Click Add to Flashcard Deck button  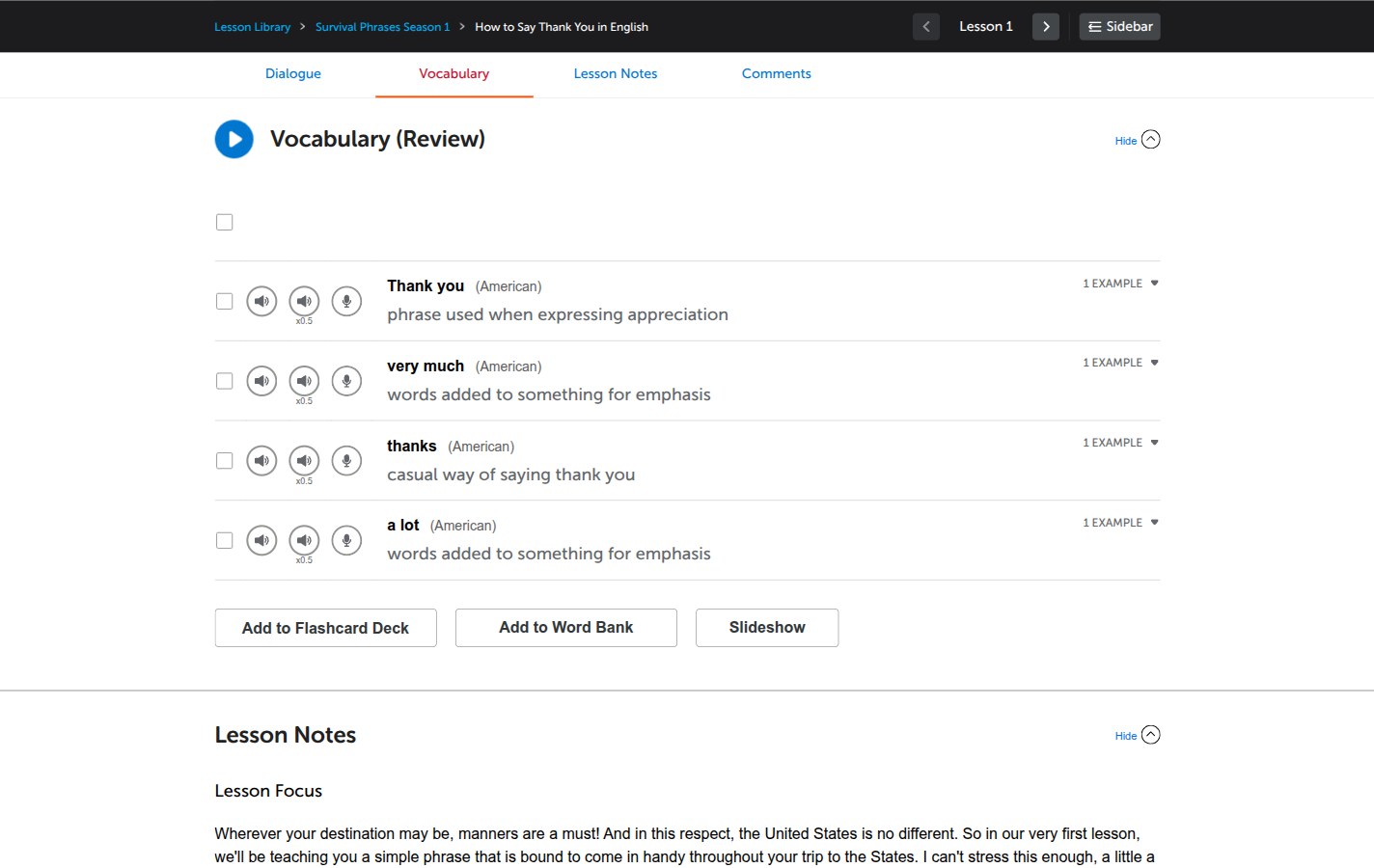[326, 628]
